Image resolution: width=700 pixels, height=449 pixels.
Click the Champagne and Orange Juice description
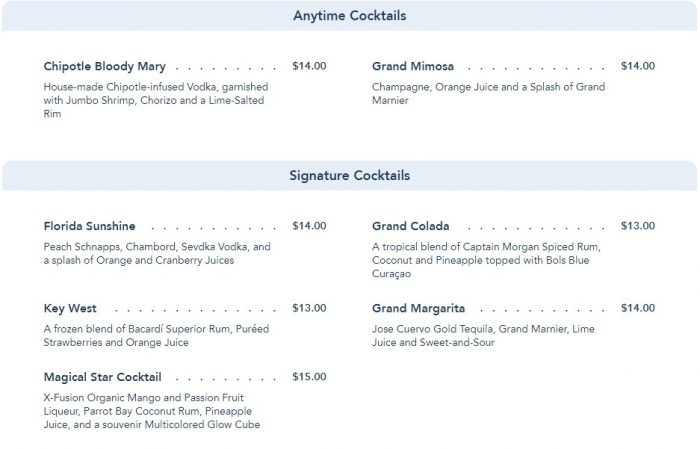pos(488,94)
